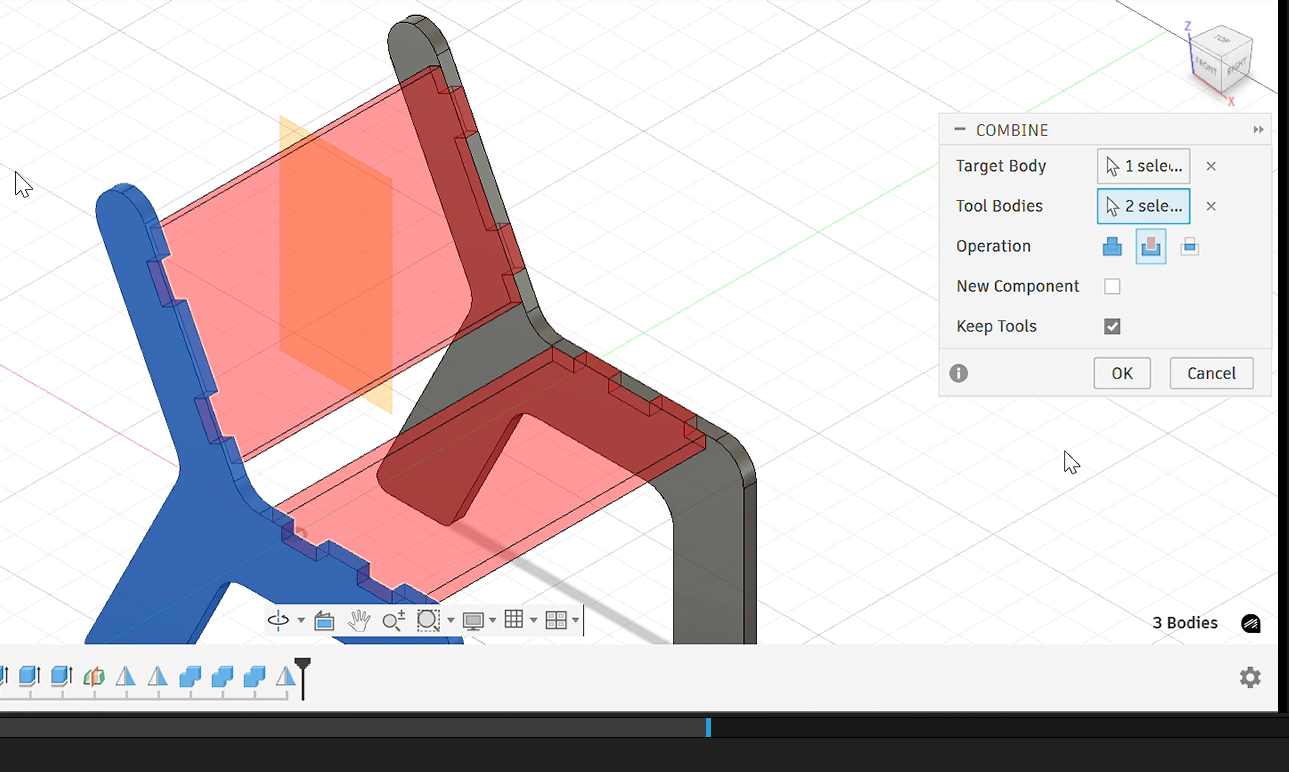
Task: Activate the Orbit navigation tool
Action: [x=277, y=621]
